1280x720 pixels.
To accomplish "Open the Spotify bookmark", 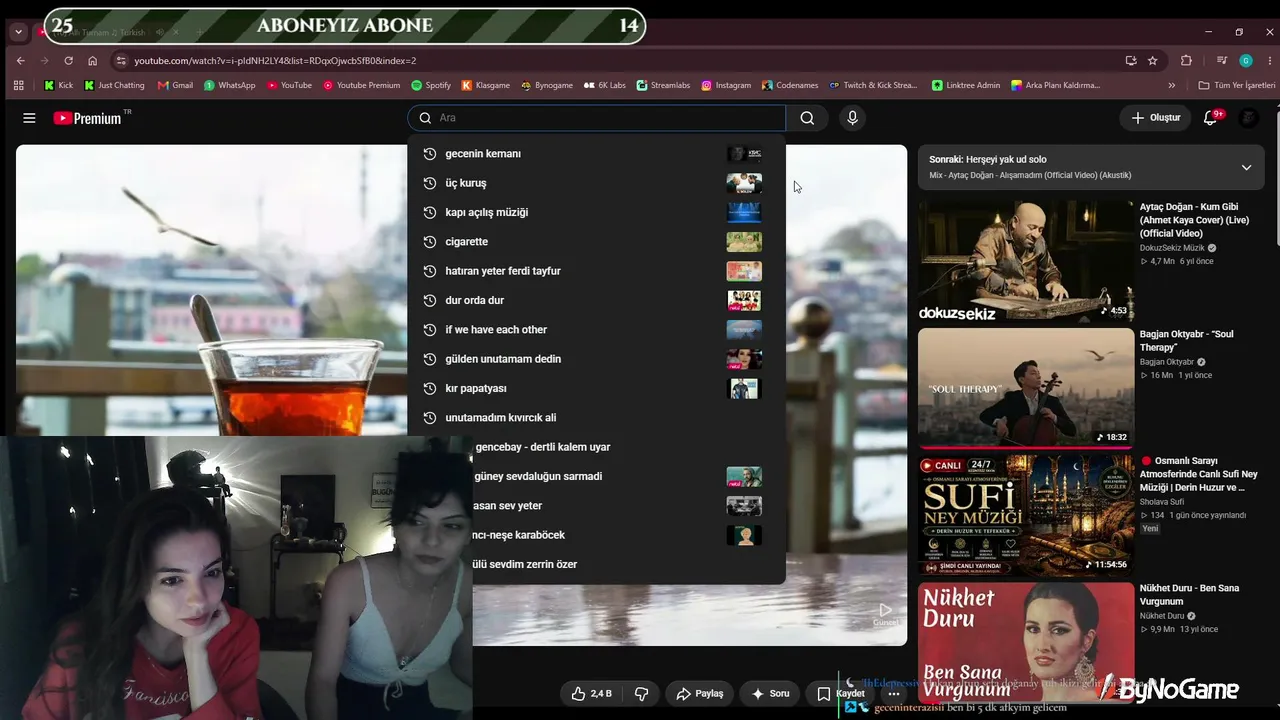I will point(431,85).
